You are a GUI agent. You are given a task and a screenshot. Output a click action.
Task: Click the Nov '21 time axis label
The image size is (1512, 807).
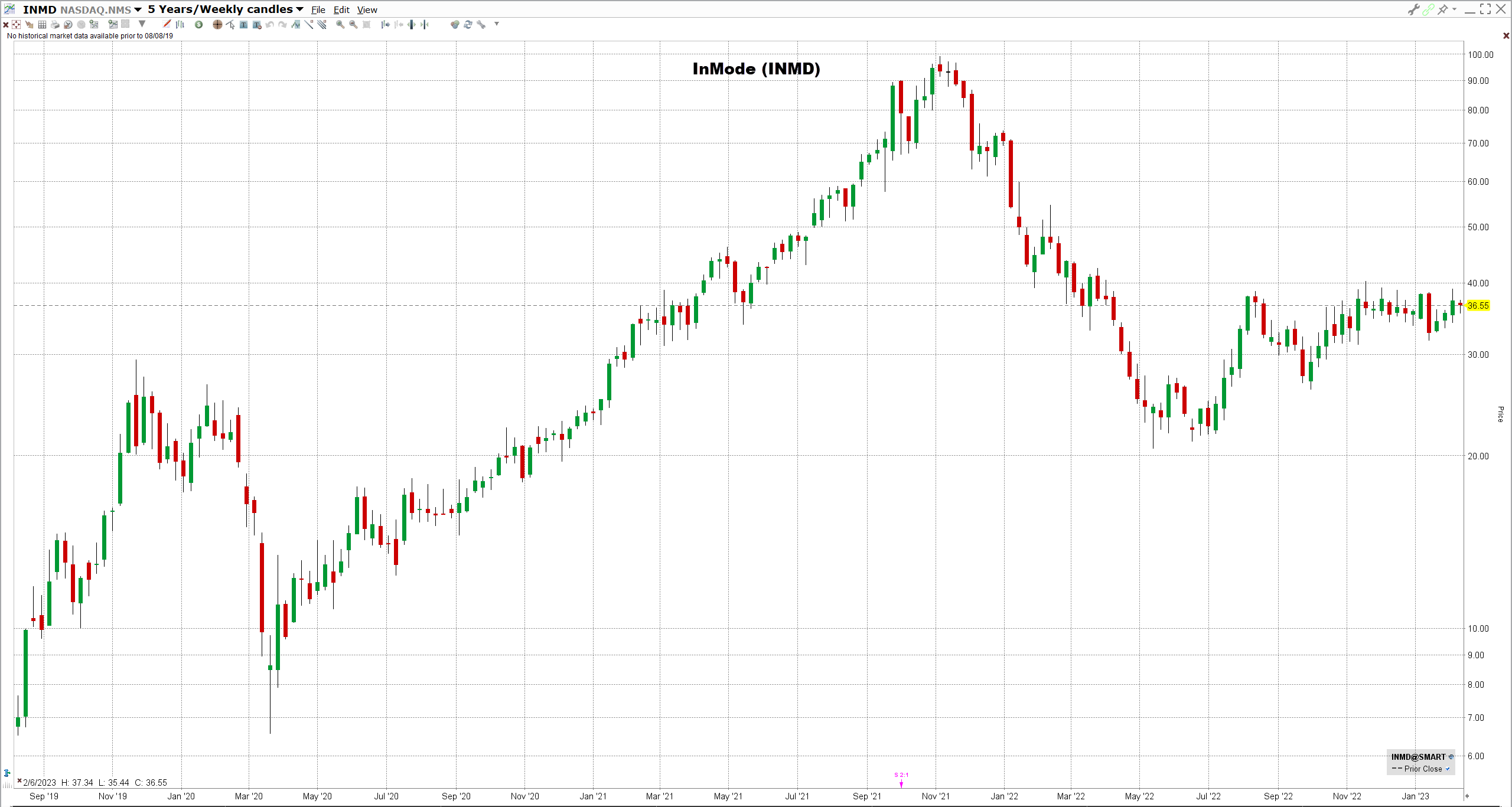(936, 796)
